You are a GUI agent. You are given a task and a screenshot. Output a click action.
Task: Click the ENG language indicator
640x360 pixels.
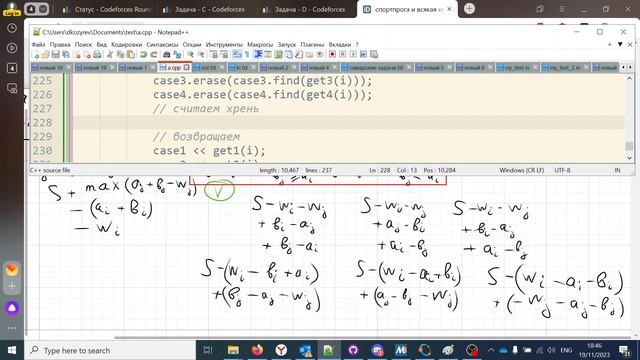pyautogui.click(x=566, y=350)
